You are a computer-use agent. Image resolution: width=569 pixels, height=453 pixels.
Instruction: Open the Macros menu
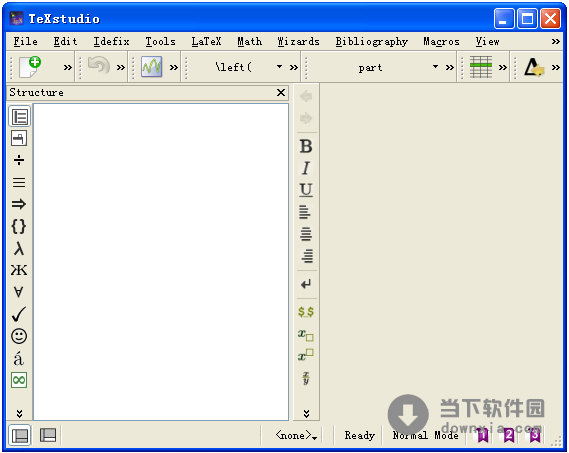pos(441,41)
